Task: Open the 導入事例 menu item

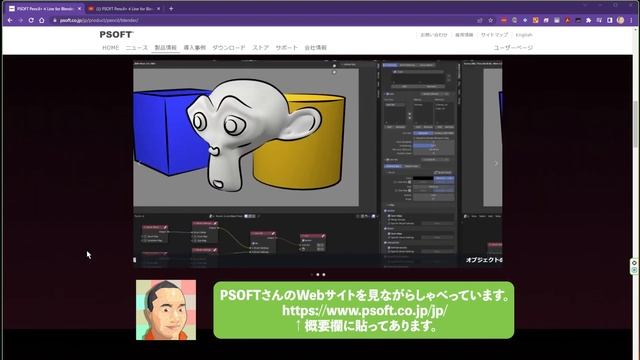Action: (195, 48)
